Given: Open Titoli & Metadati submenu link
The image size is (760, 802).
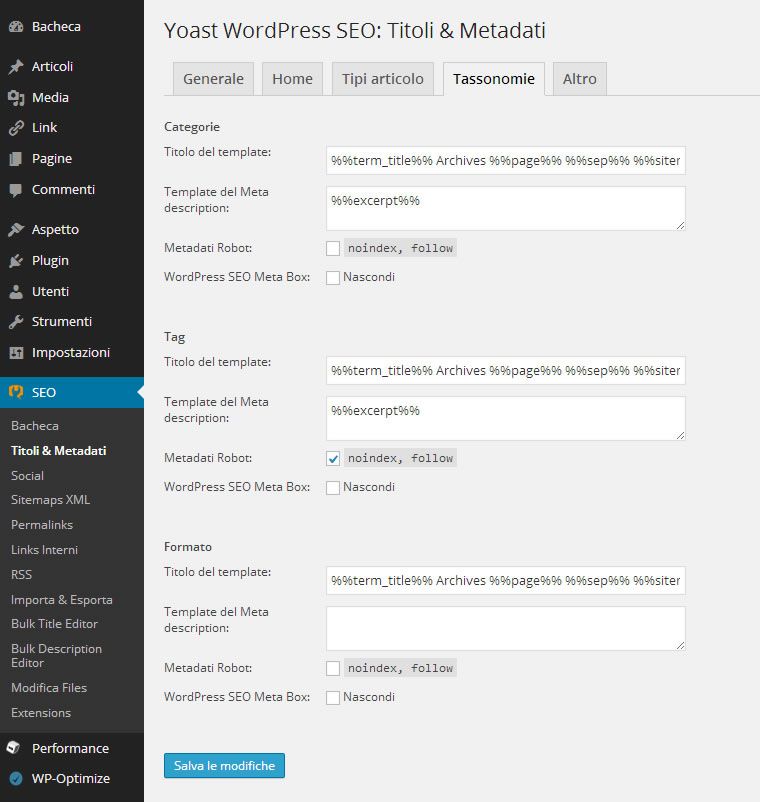Looking at the screenshot, I should point(58,451).
